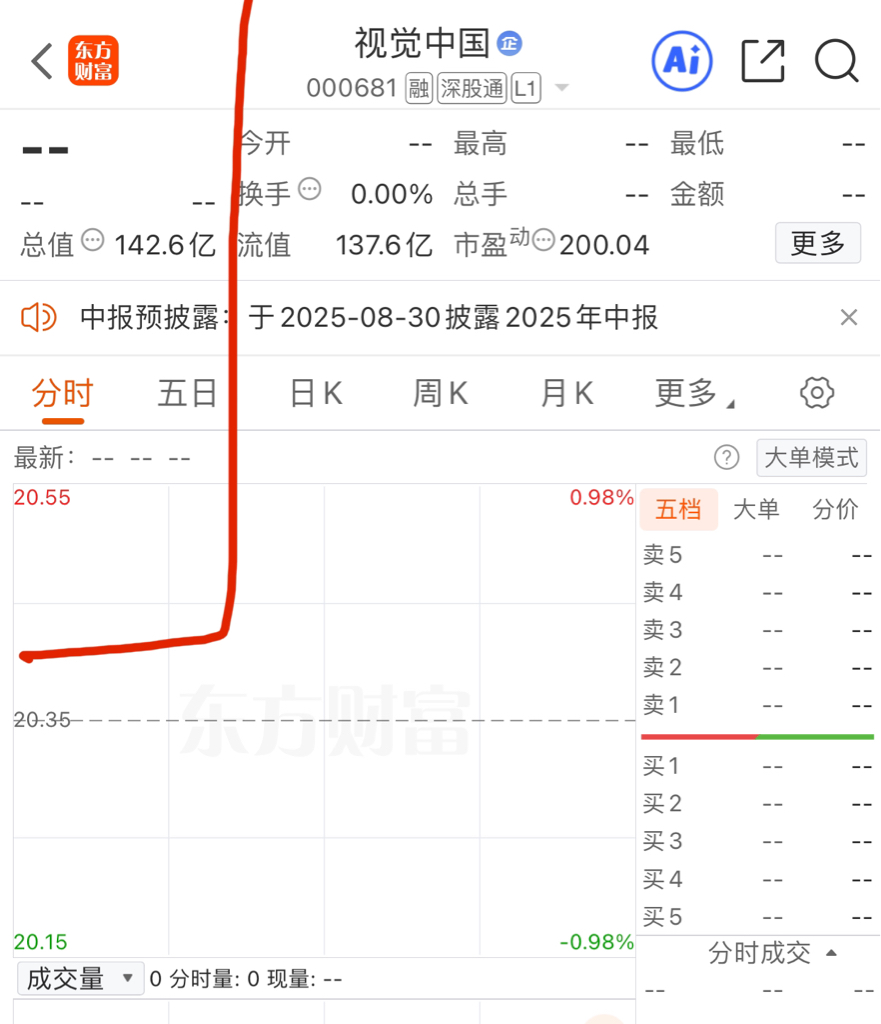Tap the blue 企 badge next to 视觉中国
This screenshot has width=881, height=1024.
[509, 44]
